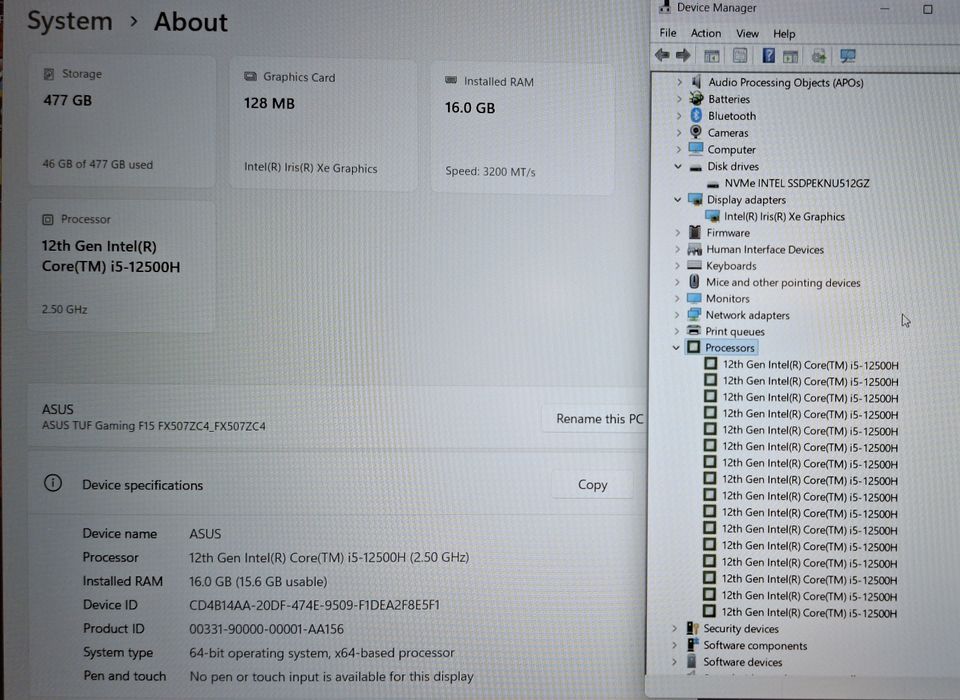Click the Print queues printer icon

point(694,331)
